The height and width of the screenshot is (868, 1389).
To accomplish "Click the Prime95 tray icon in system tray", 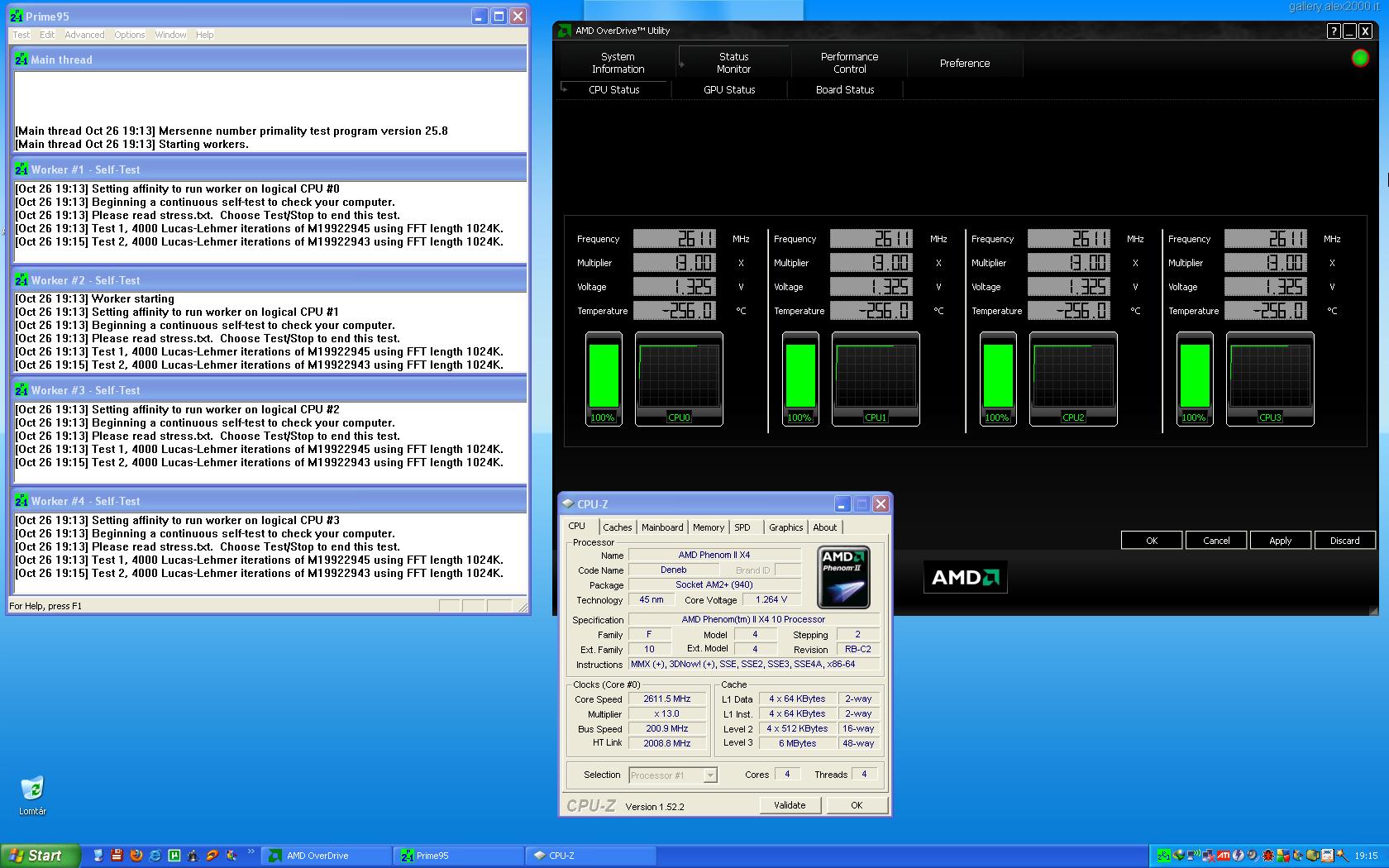I will tap(1164, 856).
